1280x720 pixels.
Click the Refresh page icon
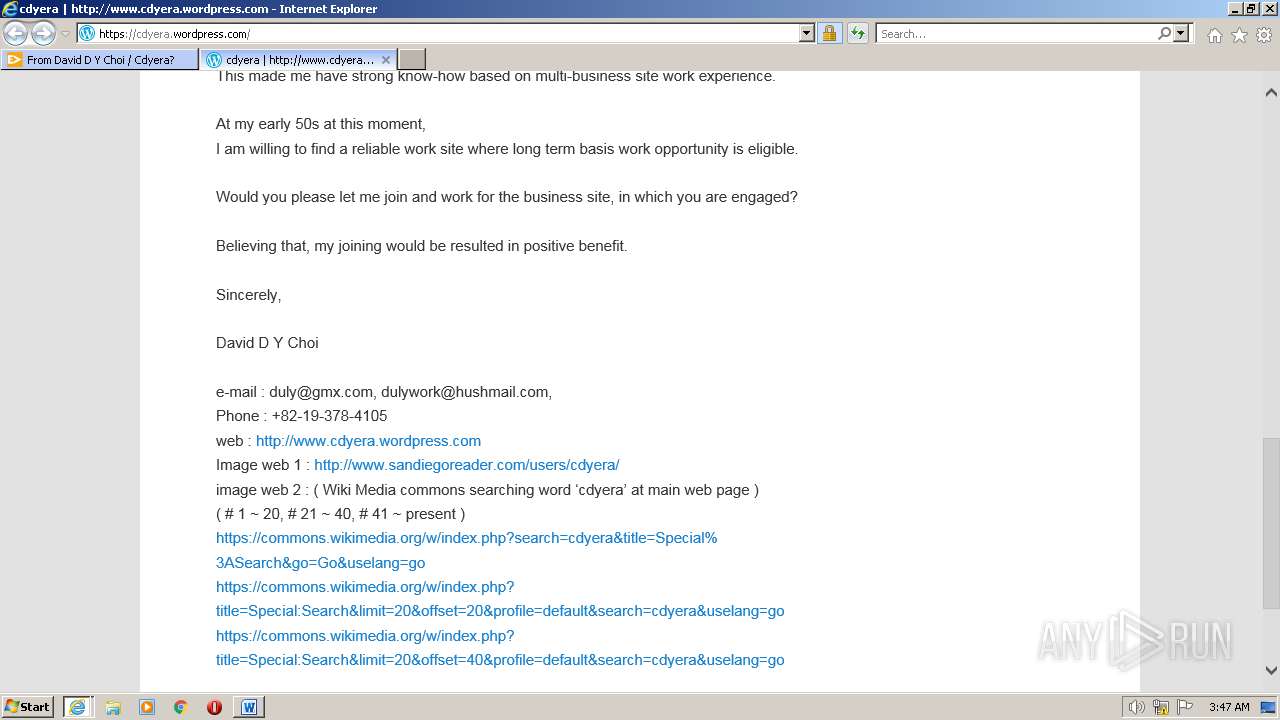tap(857, 34)
